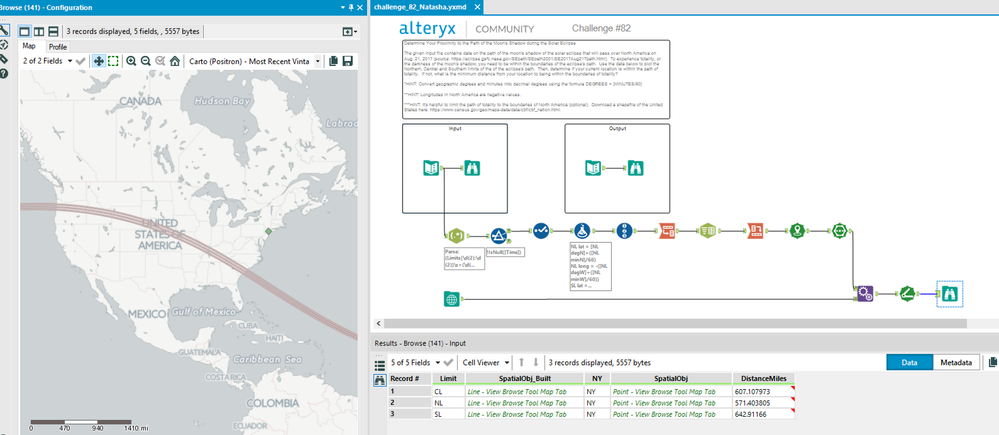Viewport: 999px width, 435px height.
Task: Click the Results binoculars data icon
Action: [x=380, y=380]
